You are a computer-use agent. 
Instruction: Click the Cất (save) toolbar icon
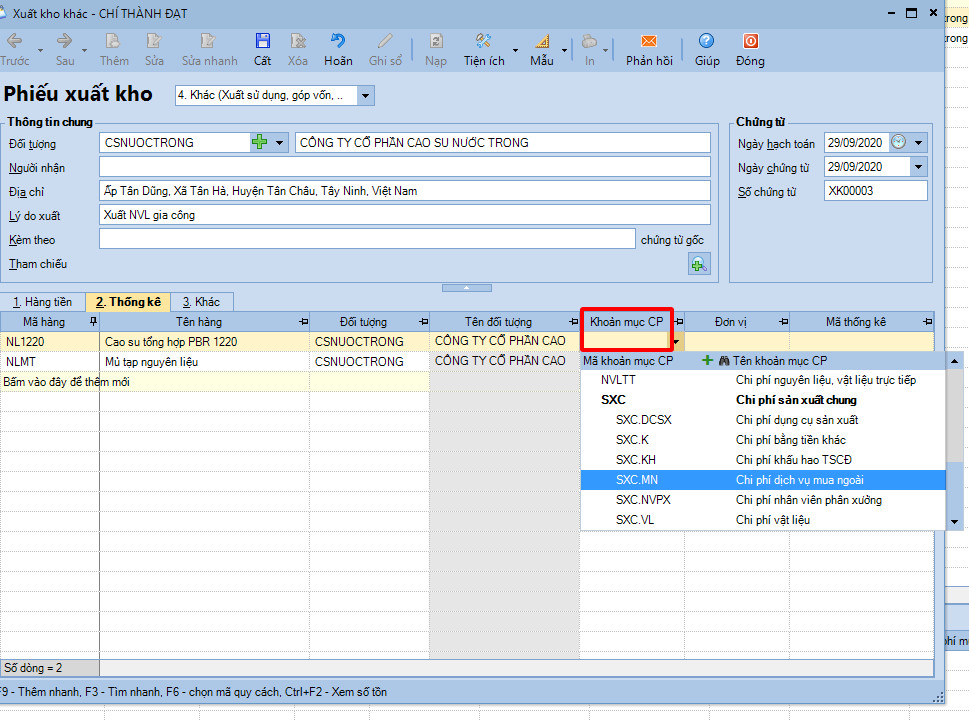(262, 42)
